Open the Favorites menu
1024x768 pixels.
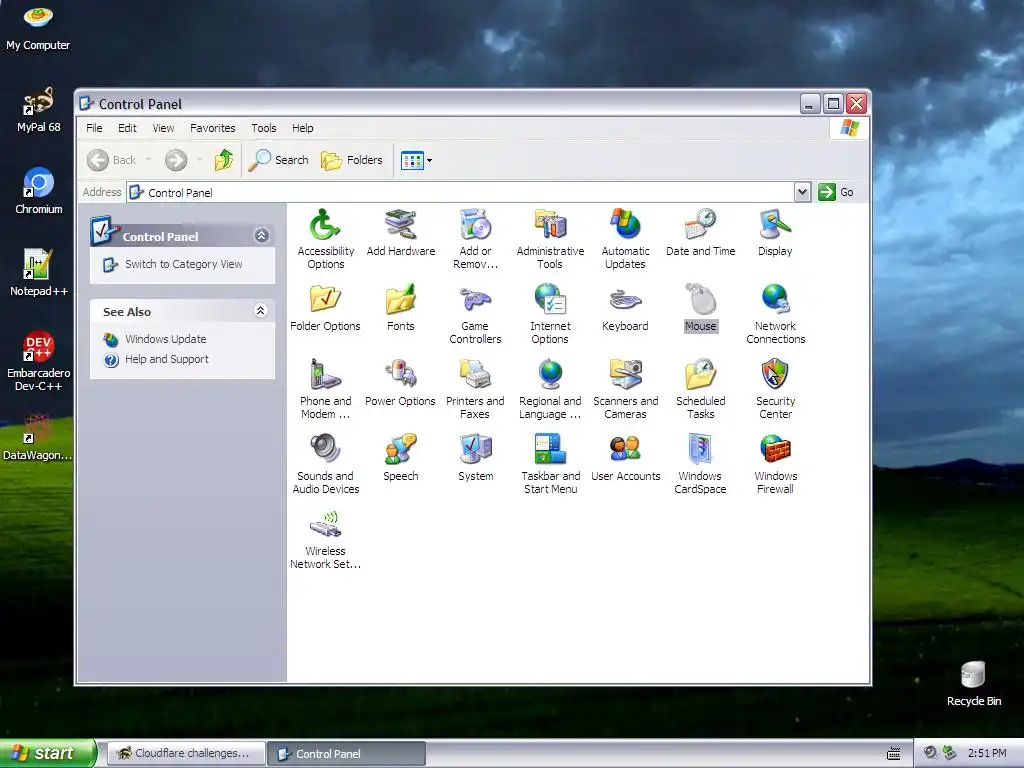click(x=213, y=128)
